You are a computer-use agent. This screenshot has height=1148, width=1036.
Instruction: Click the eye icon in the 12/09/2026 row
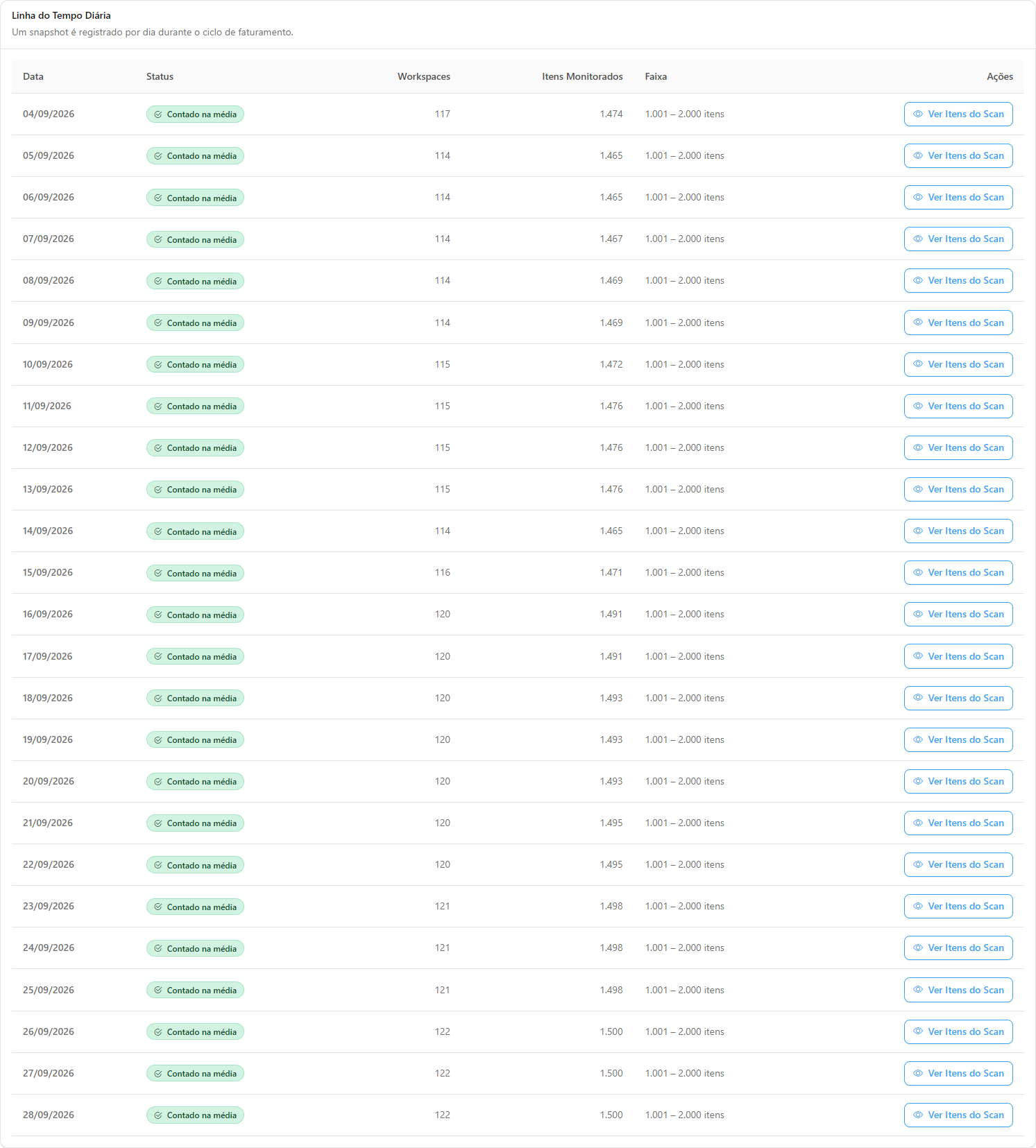(x=918, y=447)
